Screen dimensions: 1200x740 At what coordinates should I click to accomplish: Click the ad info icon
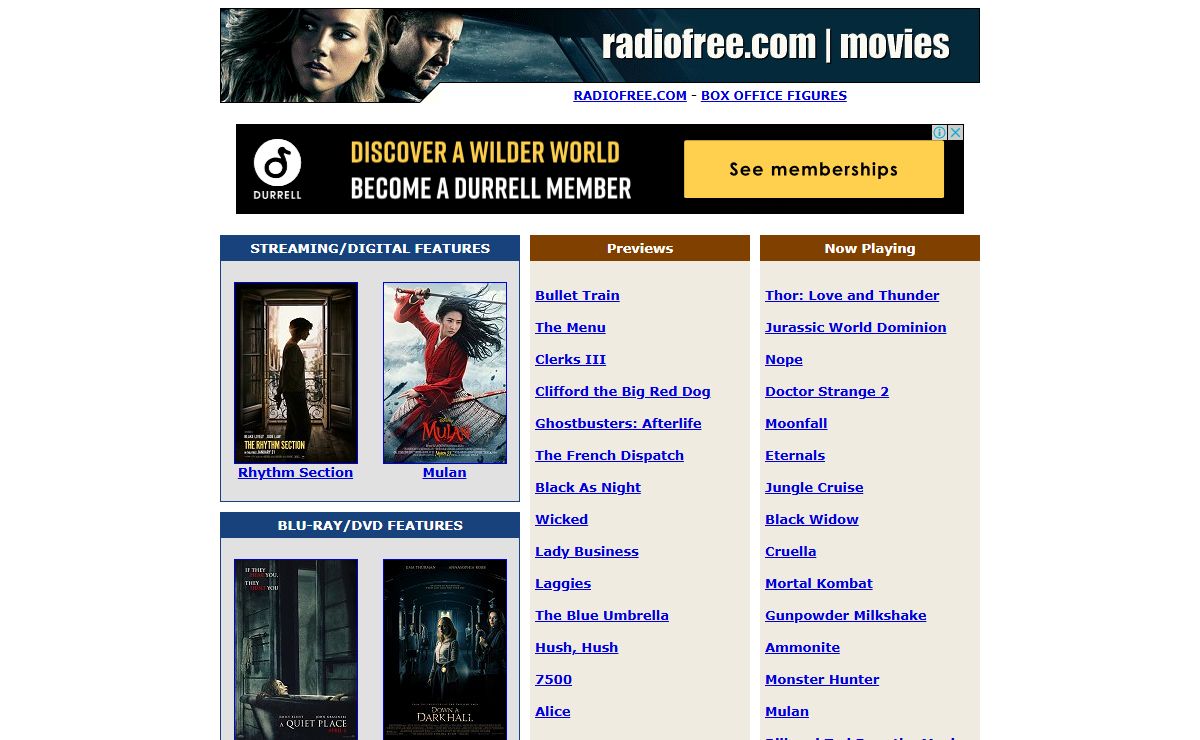[x=939, y=132]
